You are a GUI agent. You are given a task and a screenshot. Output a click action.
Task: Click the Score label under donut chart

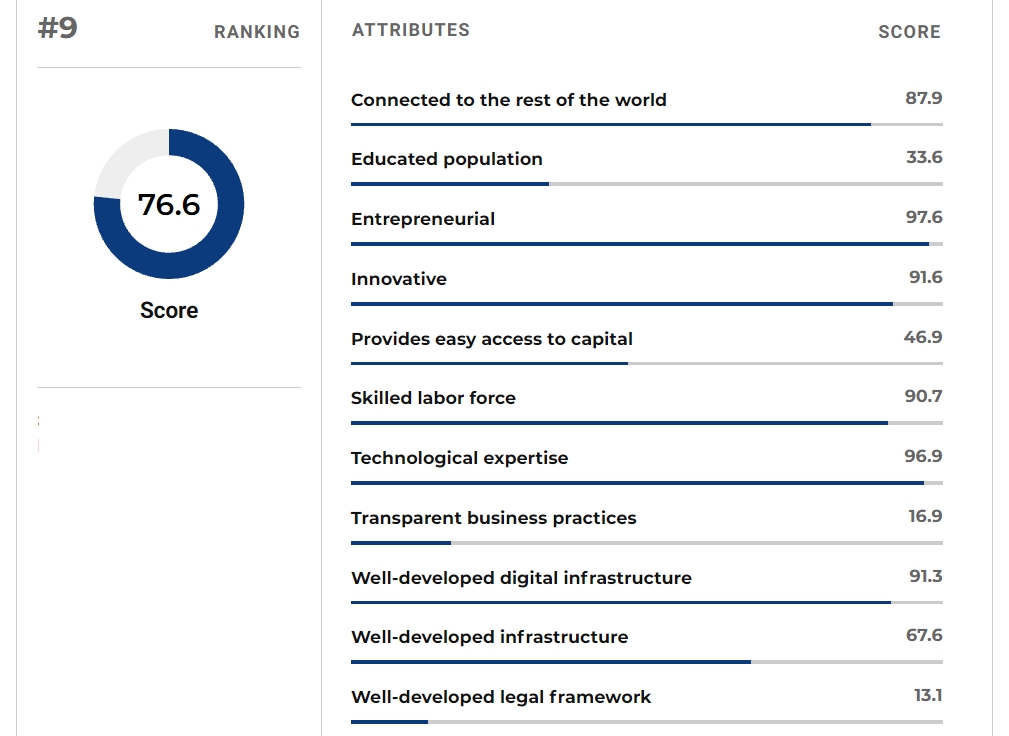point(169,310)
